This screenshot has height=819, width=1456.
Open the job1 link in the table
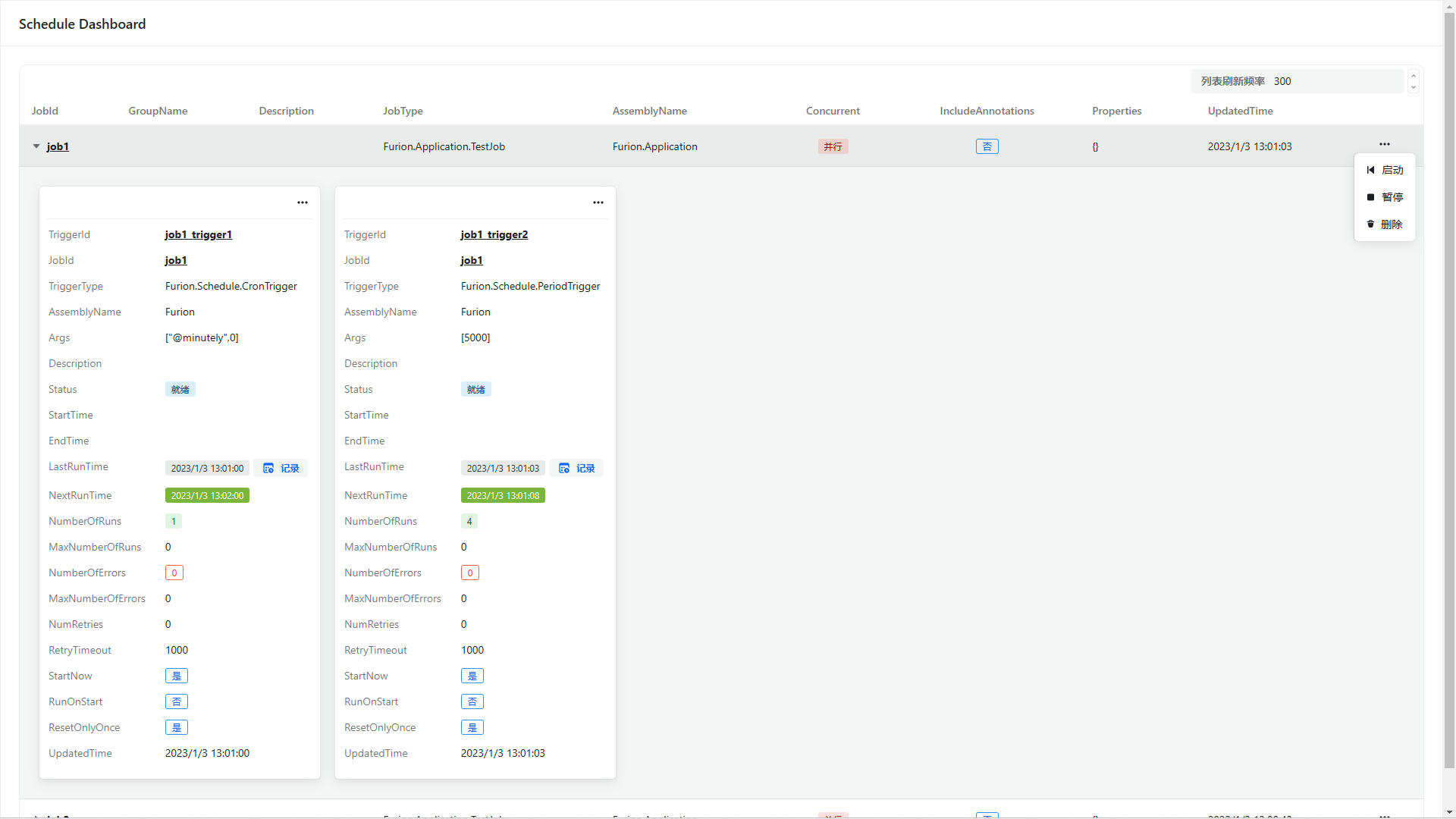point(58,146)
